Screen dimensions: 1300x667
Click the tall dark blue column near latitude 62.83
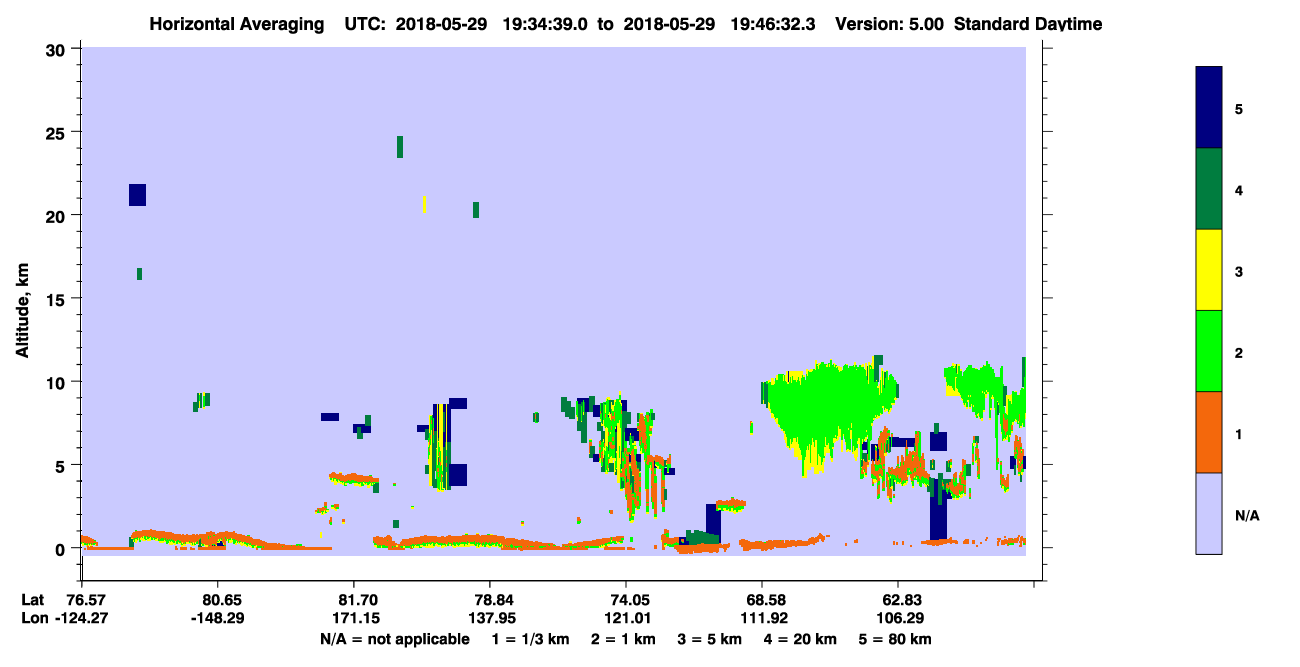click(938, 510)
